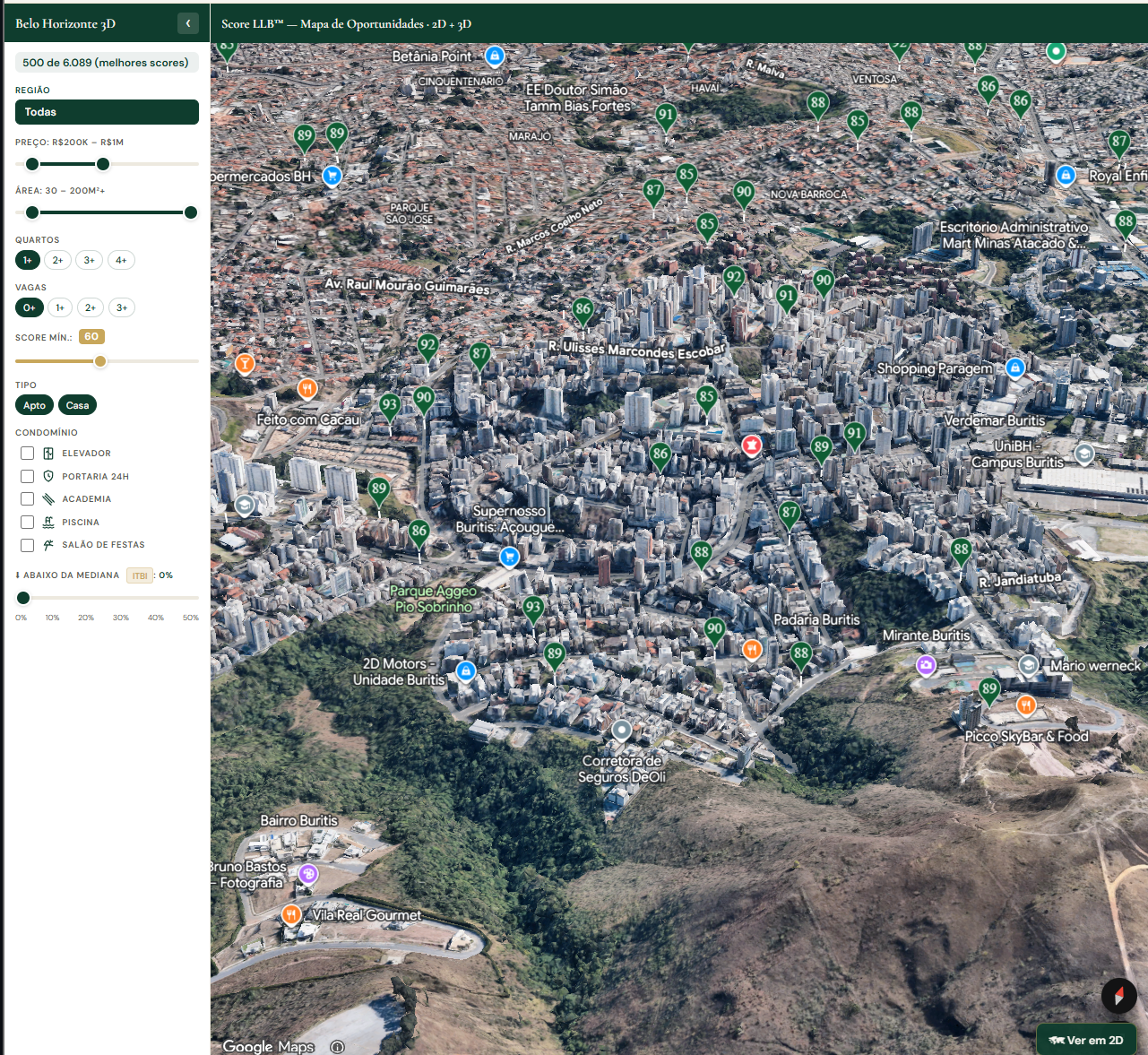Choose 2+ quartos filter
Viewport: 1148px width, 1055px height.
point(57,260)
